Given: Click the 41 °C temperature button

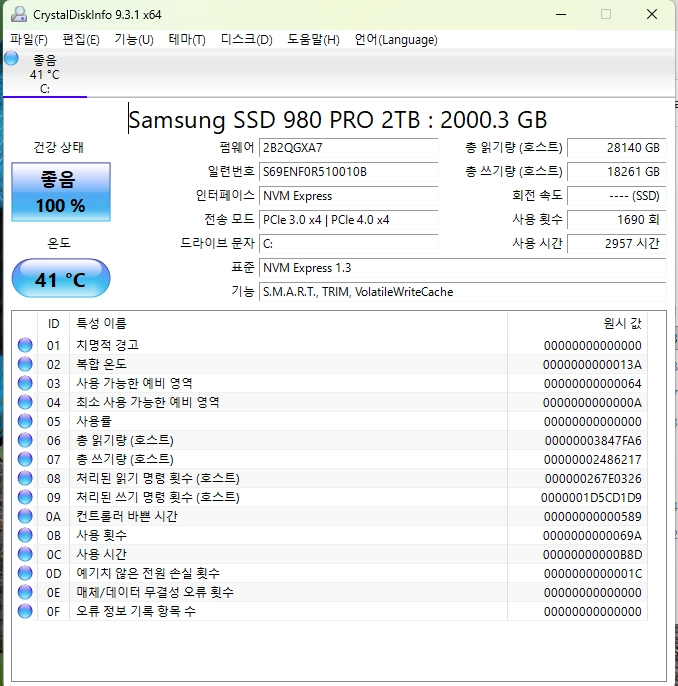Looking at the screenshot, I should 61,278.
